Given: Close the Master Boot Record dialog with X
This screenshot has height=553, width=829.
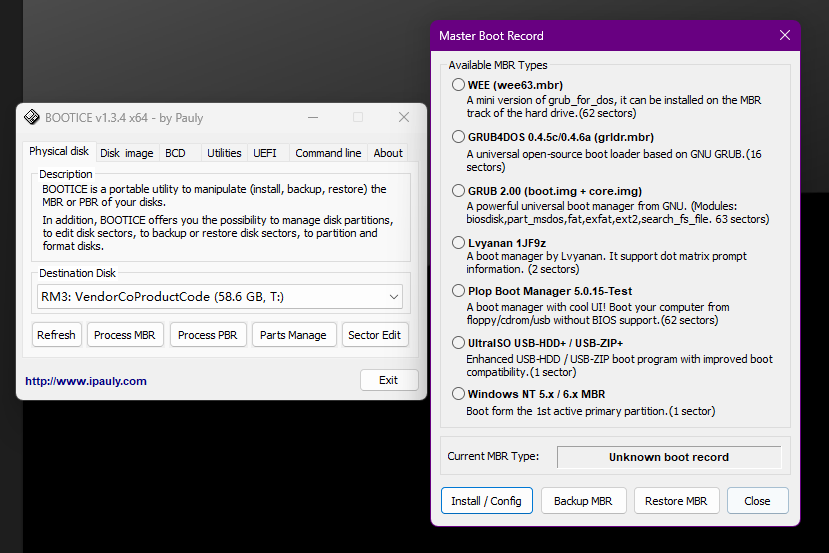Looking at the screenshot, I should [785, 35].
